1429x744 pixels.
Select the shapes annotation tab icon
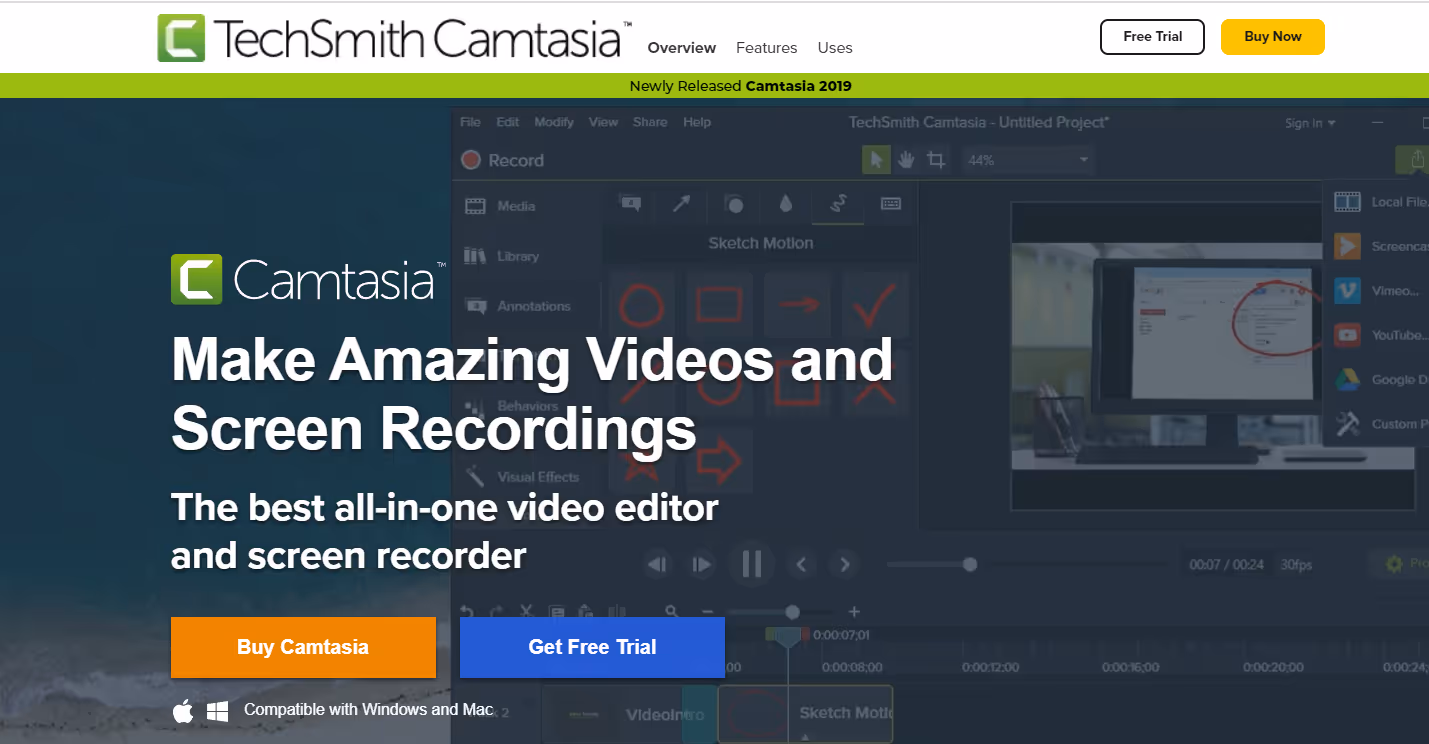pos(734,204)
